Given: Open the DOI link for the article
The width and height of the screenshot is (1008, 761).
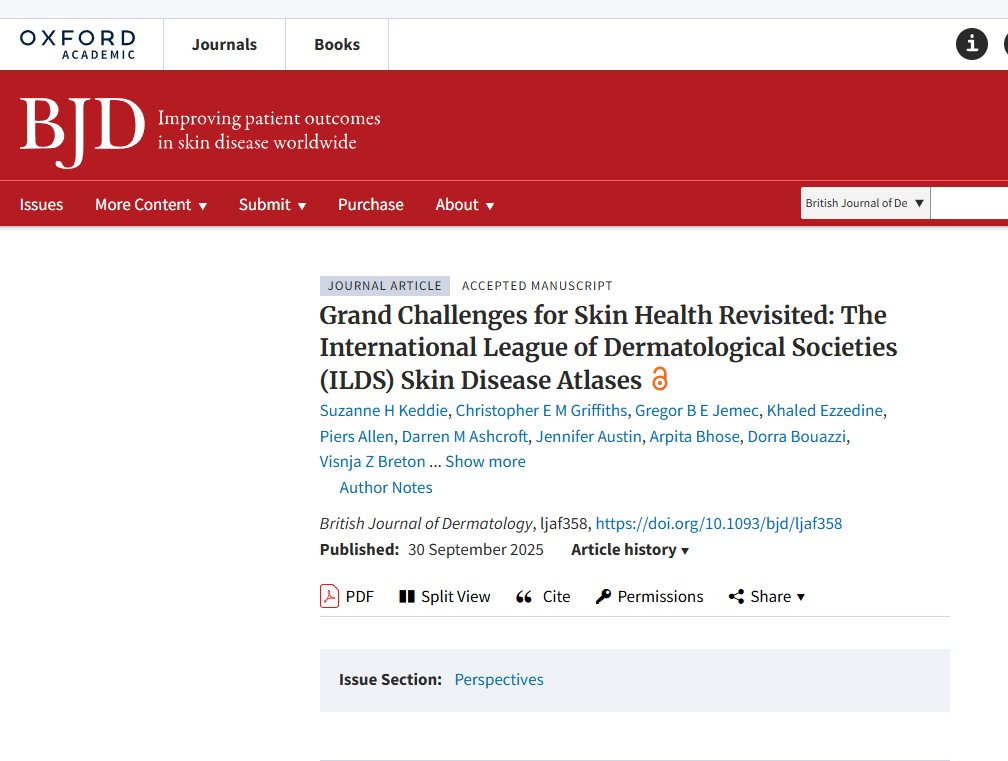Looking at the screenshot, I should [x=718, y=524].
